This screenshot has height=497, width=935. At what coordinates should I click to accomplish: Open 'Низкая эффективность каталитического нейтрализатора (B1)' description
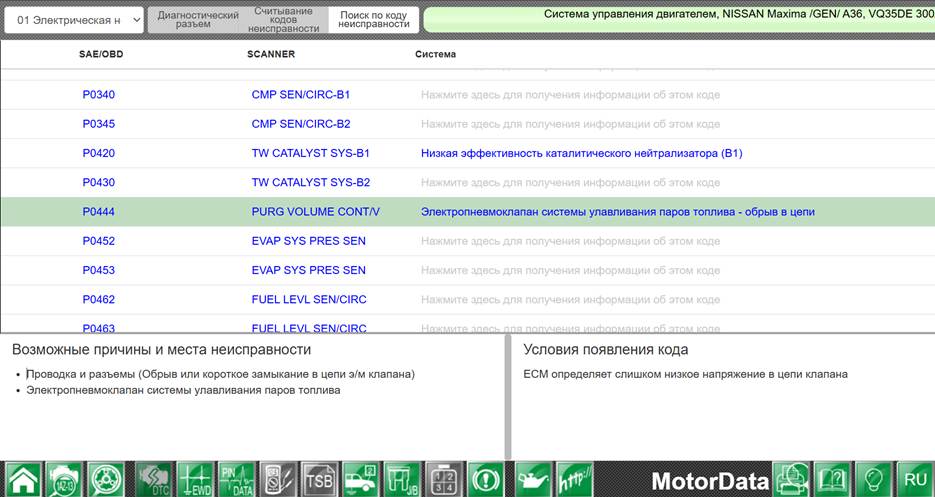click(x=581, y=153)
